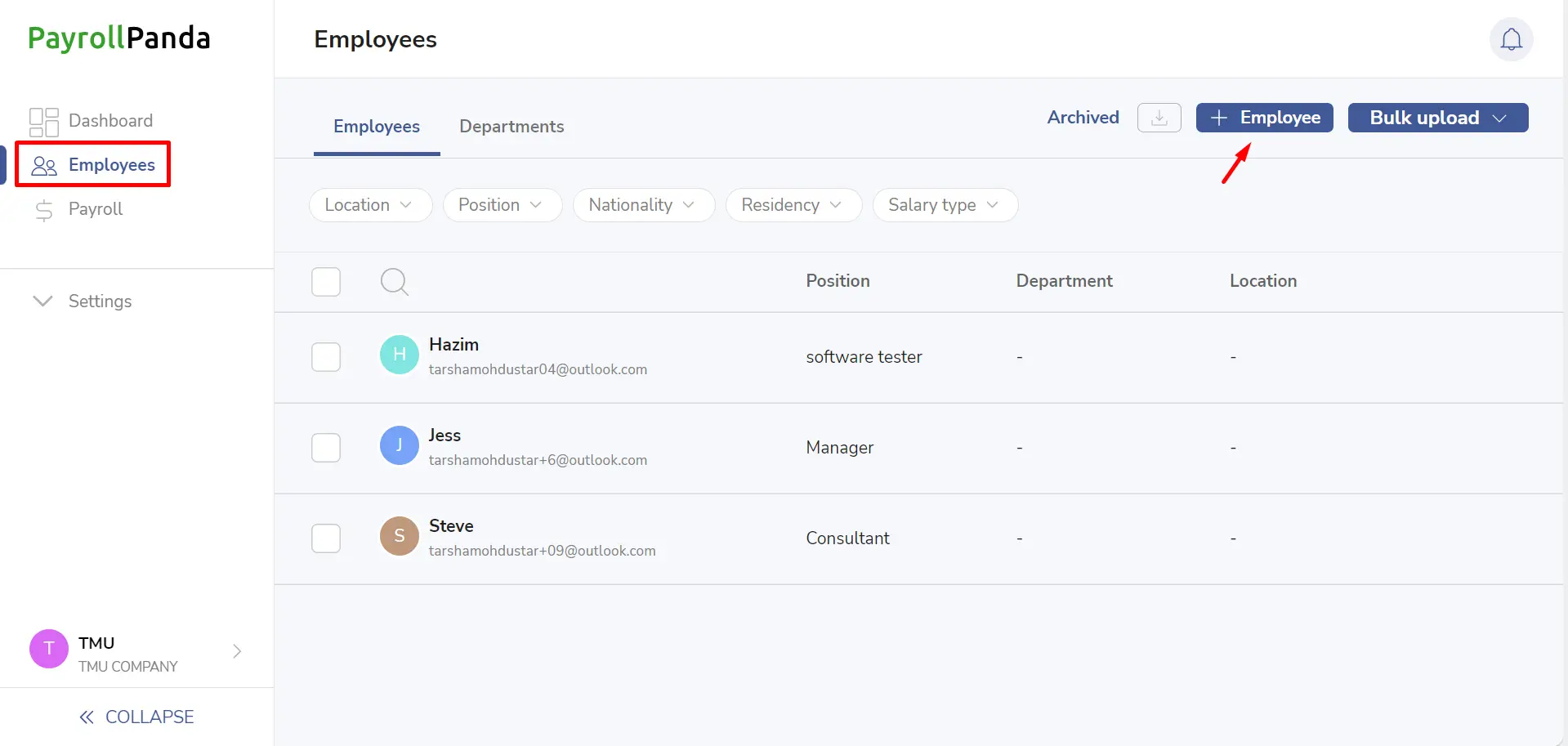Click Steve's brown avatar icon
The height and width of the screenshot is (746, 1568).
(400, 536)
